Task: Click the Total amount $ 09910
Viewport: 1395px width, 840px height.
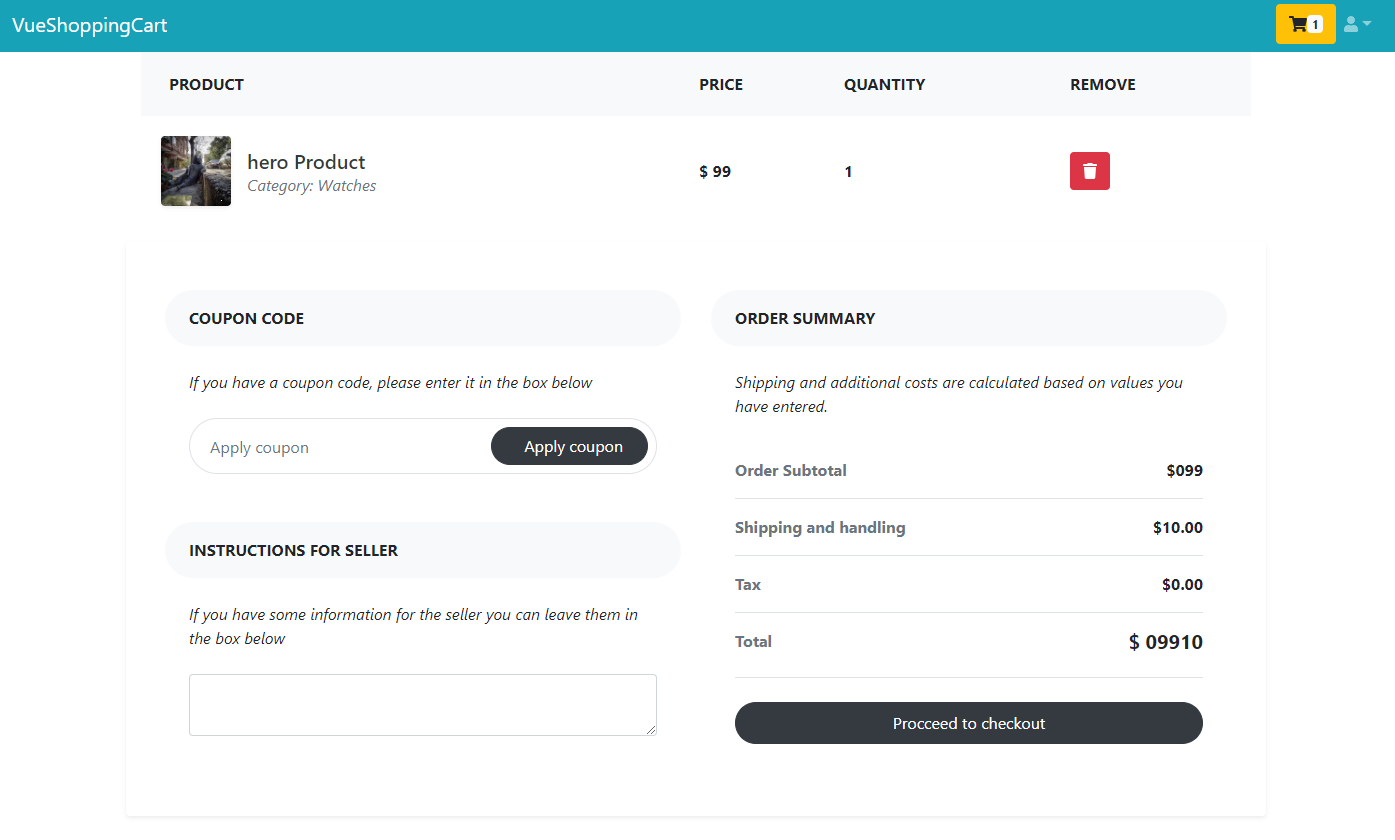Action: (x=1165, y=642)
